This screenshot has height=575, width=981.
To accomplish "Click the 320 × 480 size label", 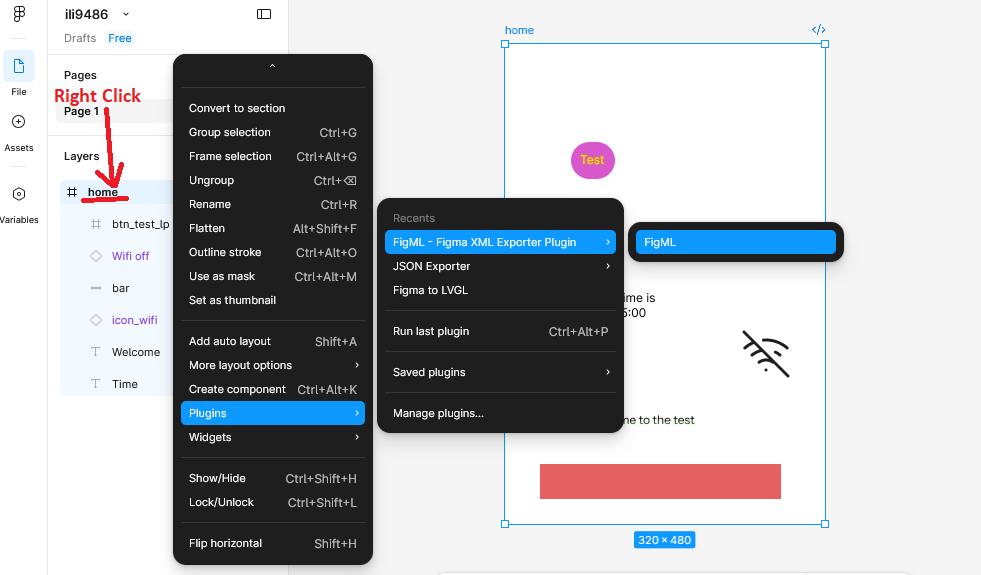I will (x=664, y=540).
